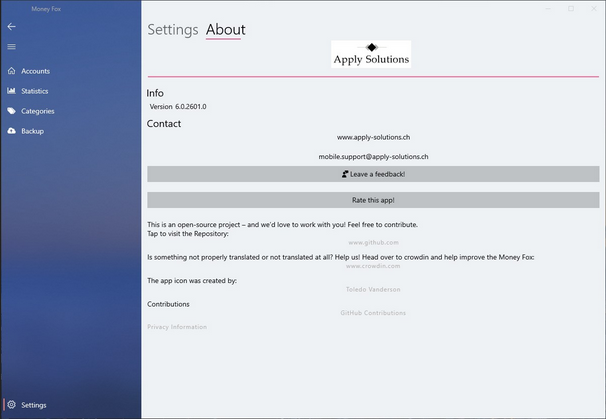Click the Toledo Vanderson link
Image resolution: width=606 pixels, height=419 pixels.
373,289
